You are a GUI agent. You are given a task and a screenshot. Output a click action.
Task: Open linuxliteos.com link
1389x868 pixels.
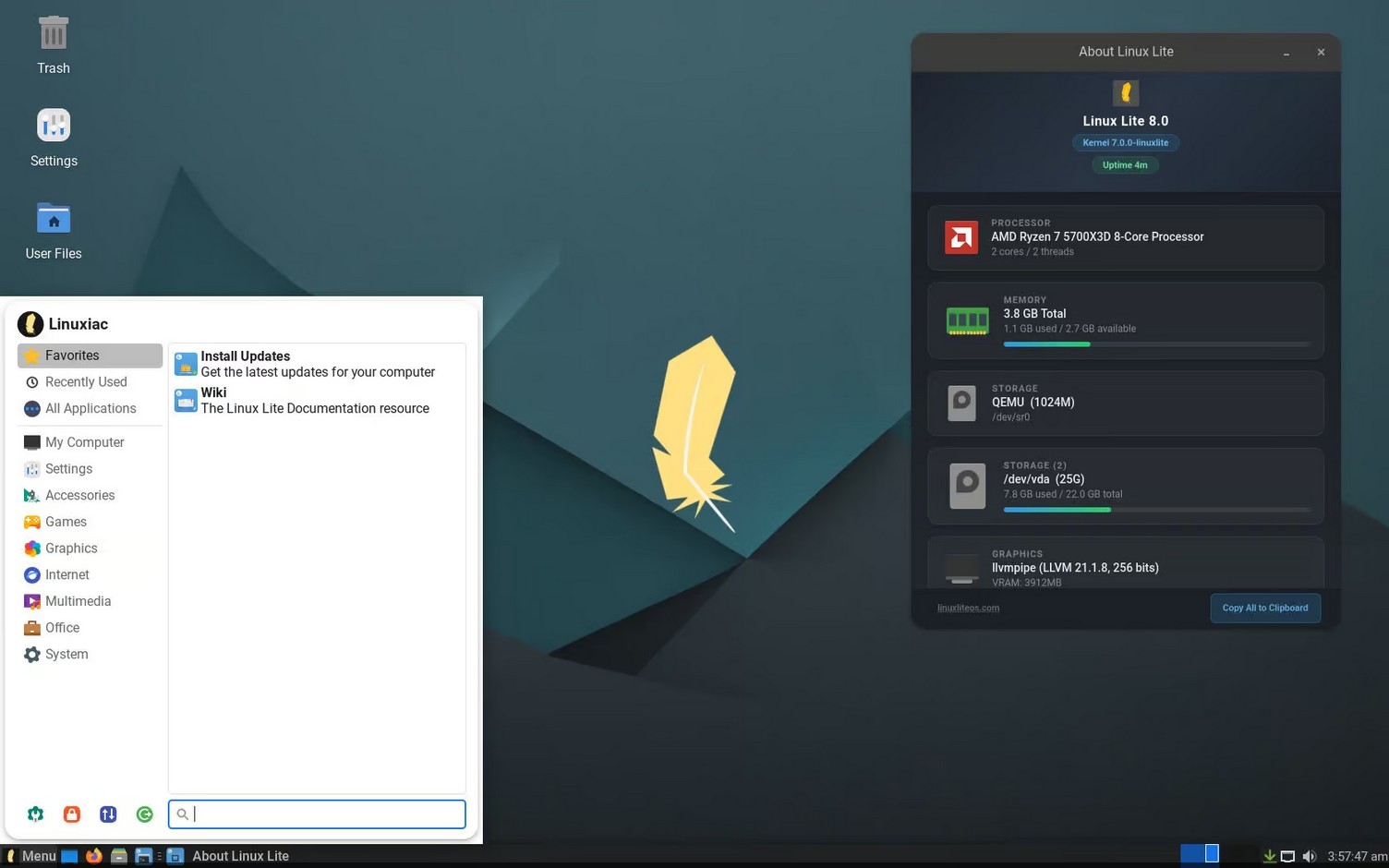968,608
